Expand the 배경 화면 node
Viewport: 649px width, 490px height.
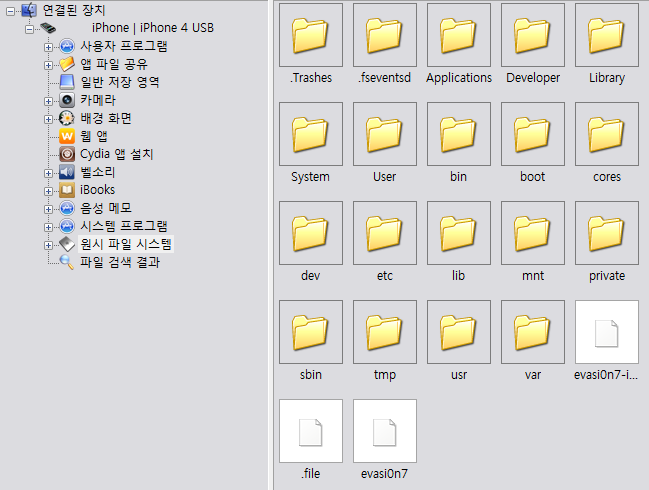pyautogui.click(x=48, y=119)
